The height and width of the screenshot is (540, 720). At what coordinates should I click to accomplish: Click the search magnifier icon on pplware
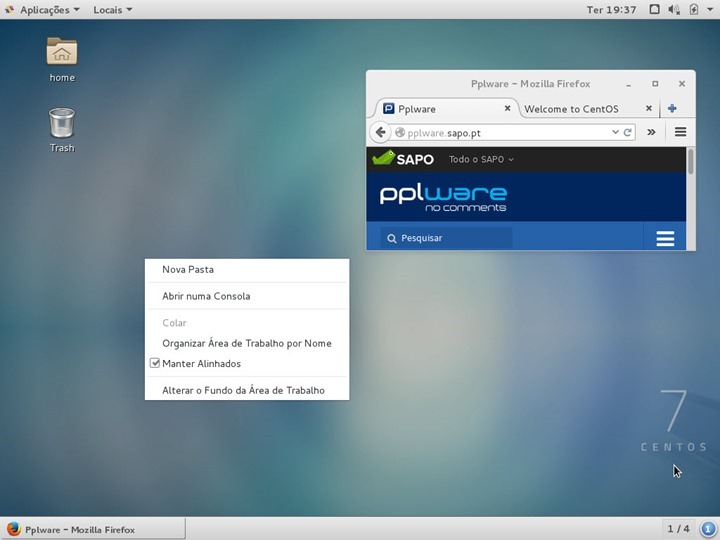392,238
